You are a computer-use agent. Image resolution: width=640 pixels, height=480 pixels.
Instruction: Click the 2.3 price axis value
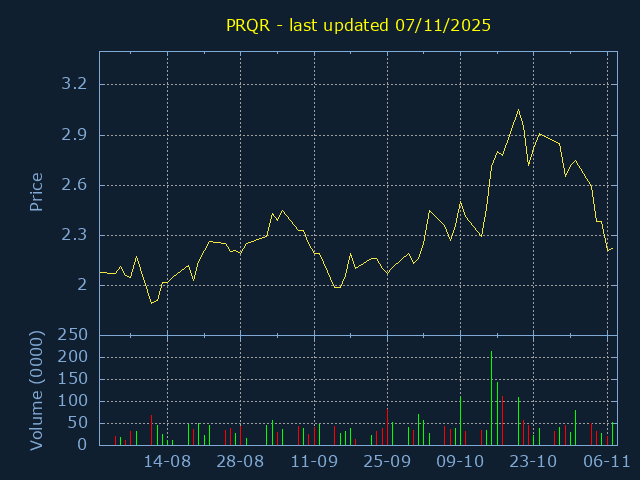(74, 235)
